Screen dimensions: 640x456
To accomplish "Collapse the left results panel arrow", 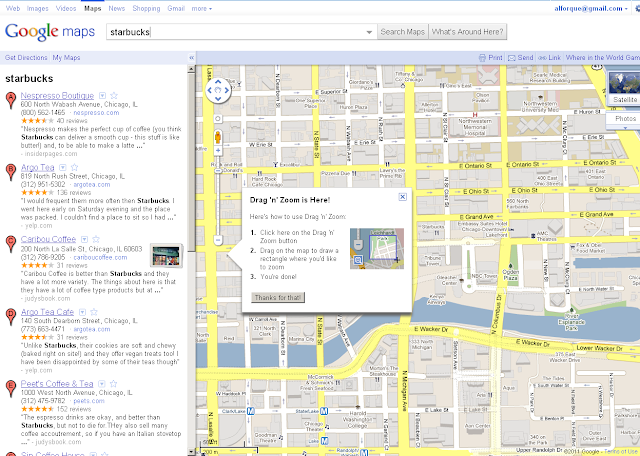I will click(x=191, y=58).
